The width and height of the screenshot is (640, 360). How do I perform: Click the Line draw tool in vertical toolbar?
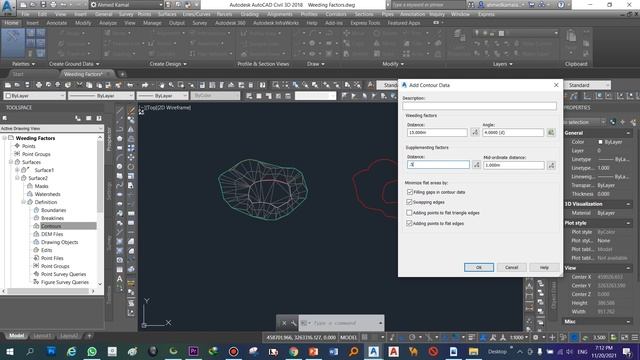click(120, 110)
